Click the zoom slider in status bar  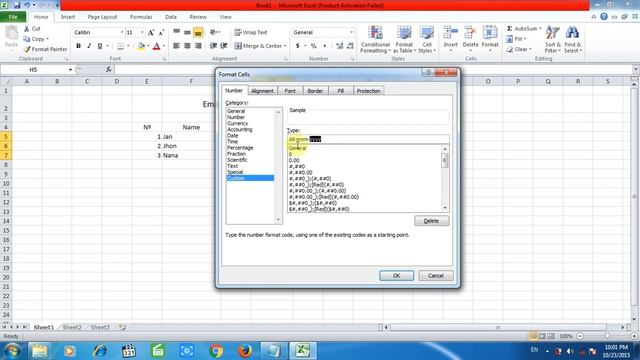coord(607,336)
